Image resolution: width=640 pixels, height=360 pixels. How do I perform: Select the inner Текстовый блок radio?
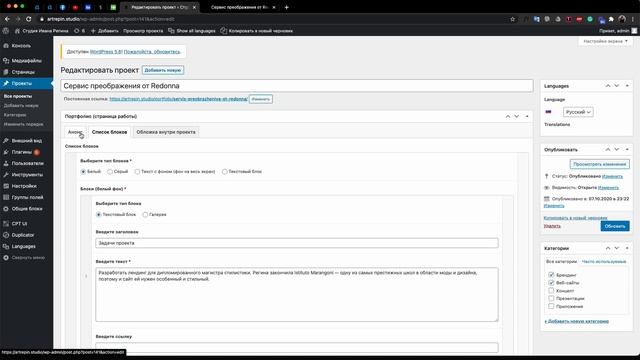98,215
